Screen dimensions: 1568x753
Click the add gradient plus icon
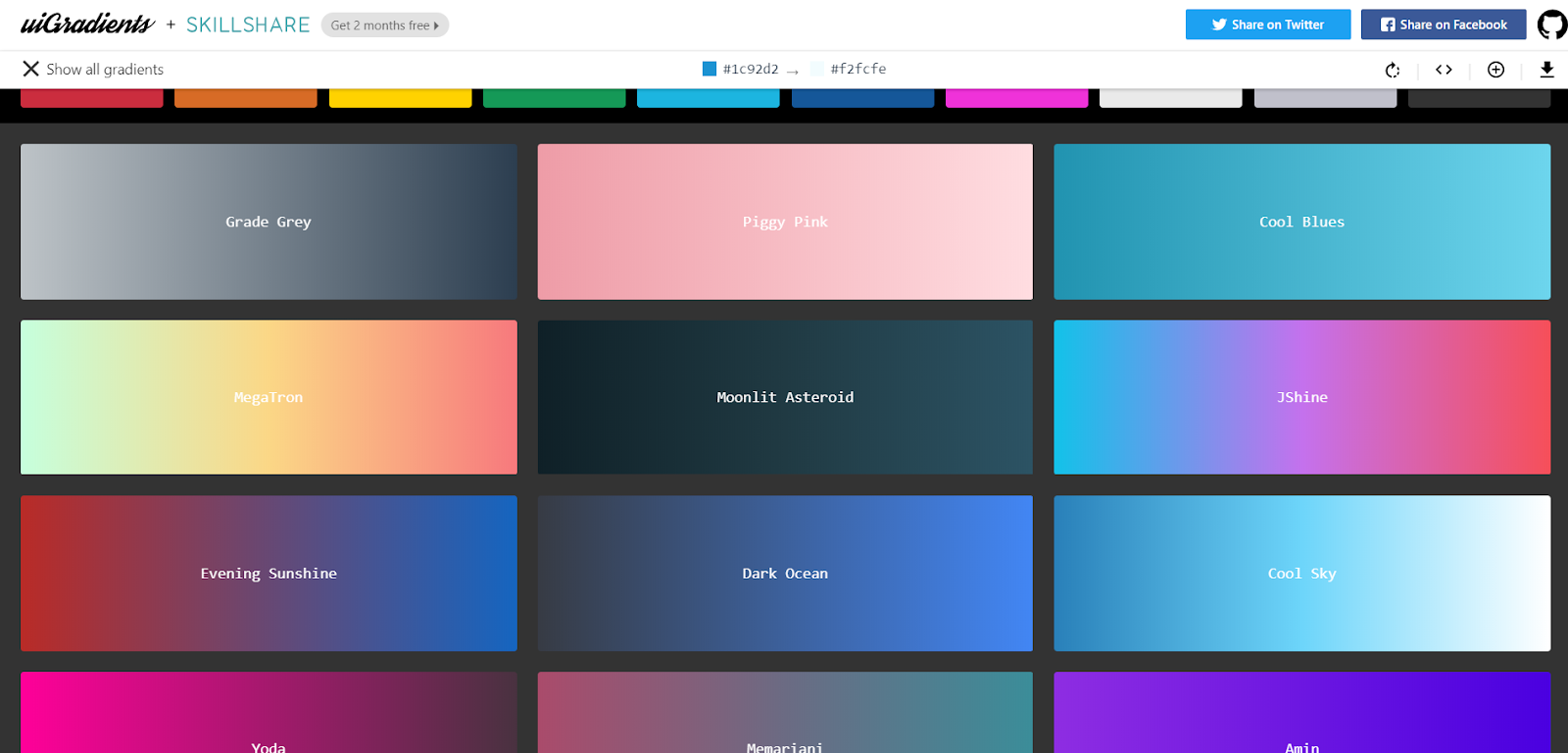(1495, 70)
